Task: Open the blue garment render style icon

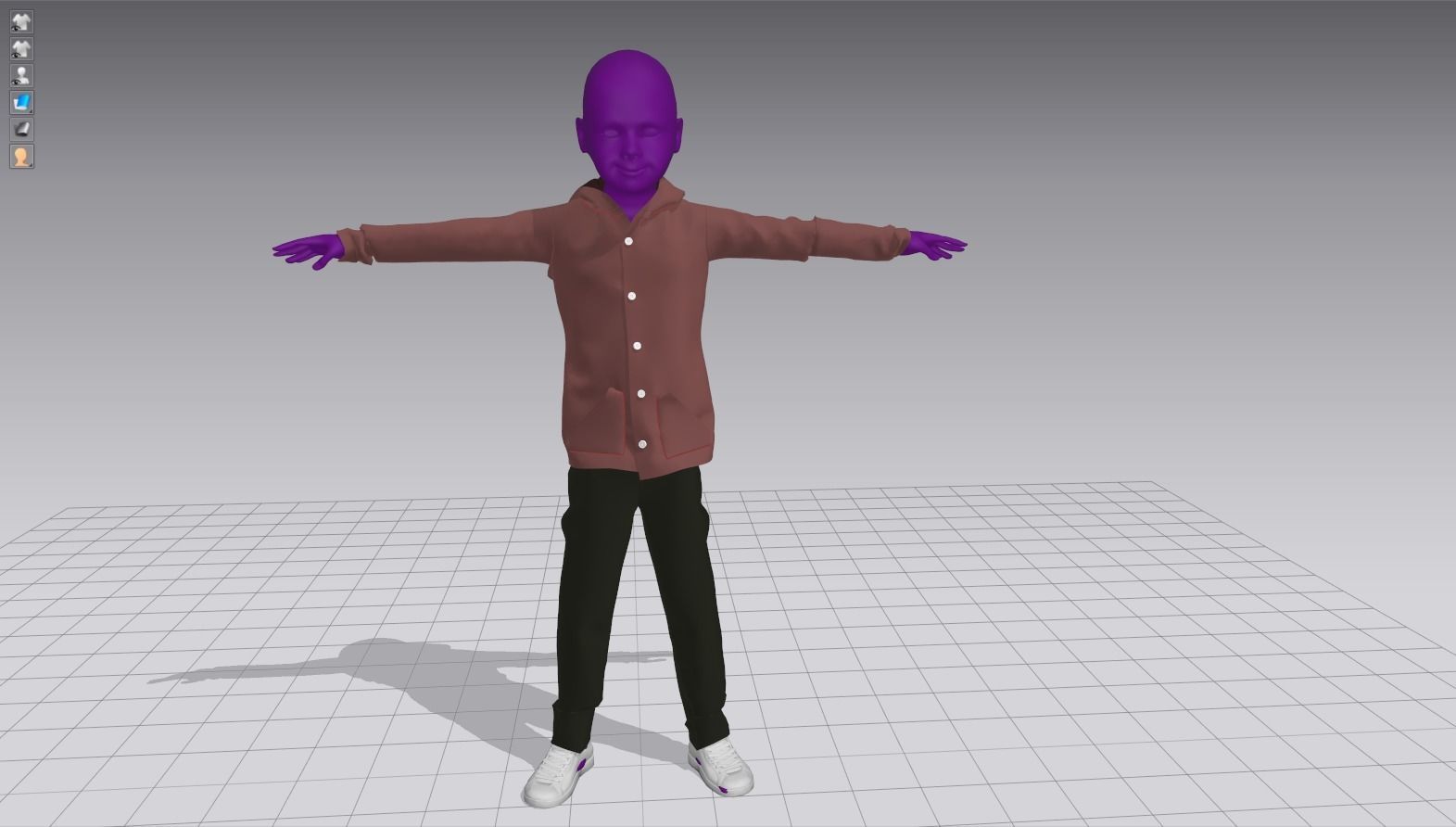Action: coord(21,102)
